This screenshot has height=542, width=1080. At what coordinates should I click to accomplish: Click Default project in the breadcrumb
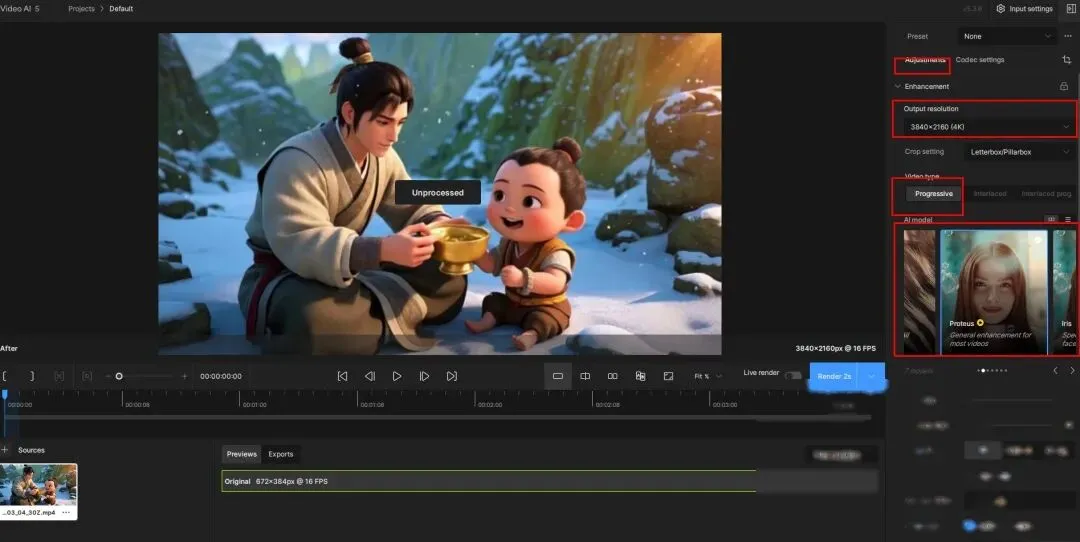(x=121, y=9)
